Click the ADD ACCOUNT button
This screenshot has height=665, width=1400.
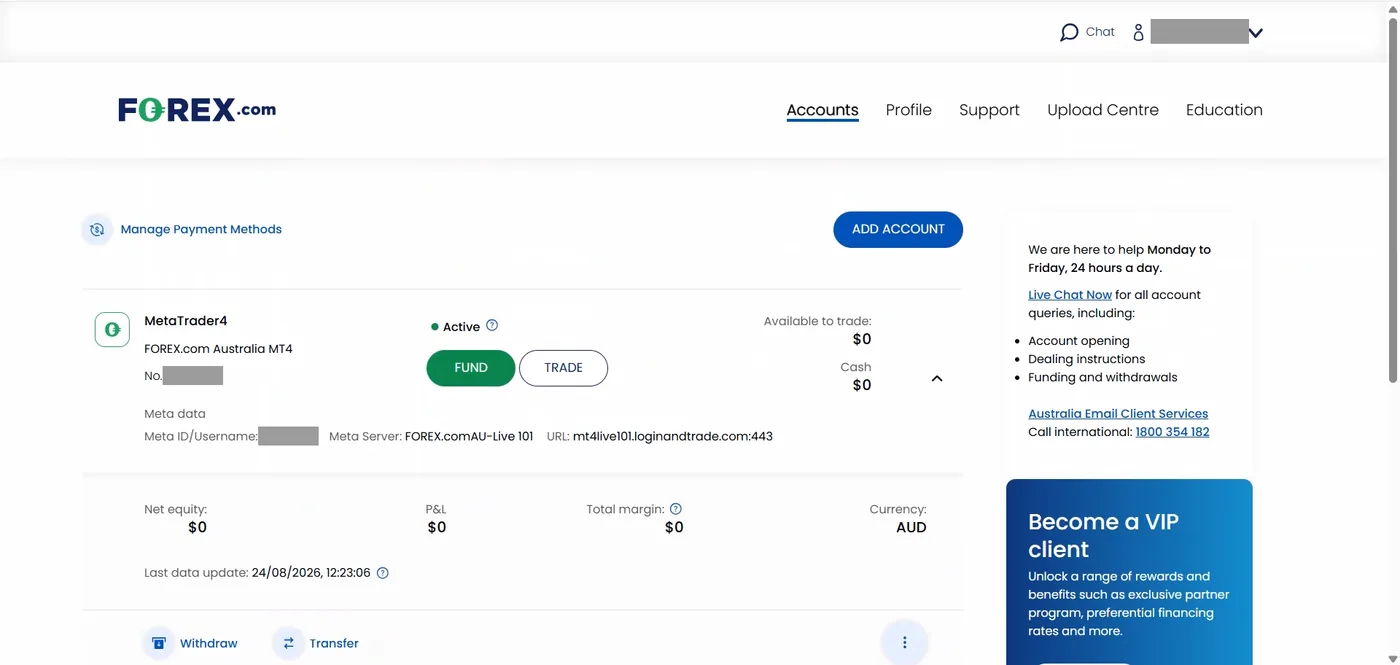pos(898,229)
